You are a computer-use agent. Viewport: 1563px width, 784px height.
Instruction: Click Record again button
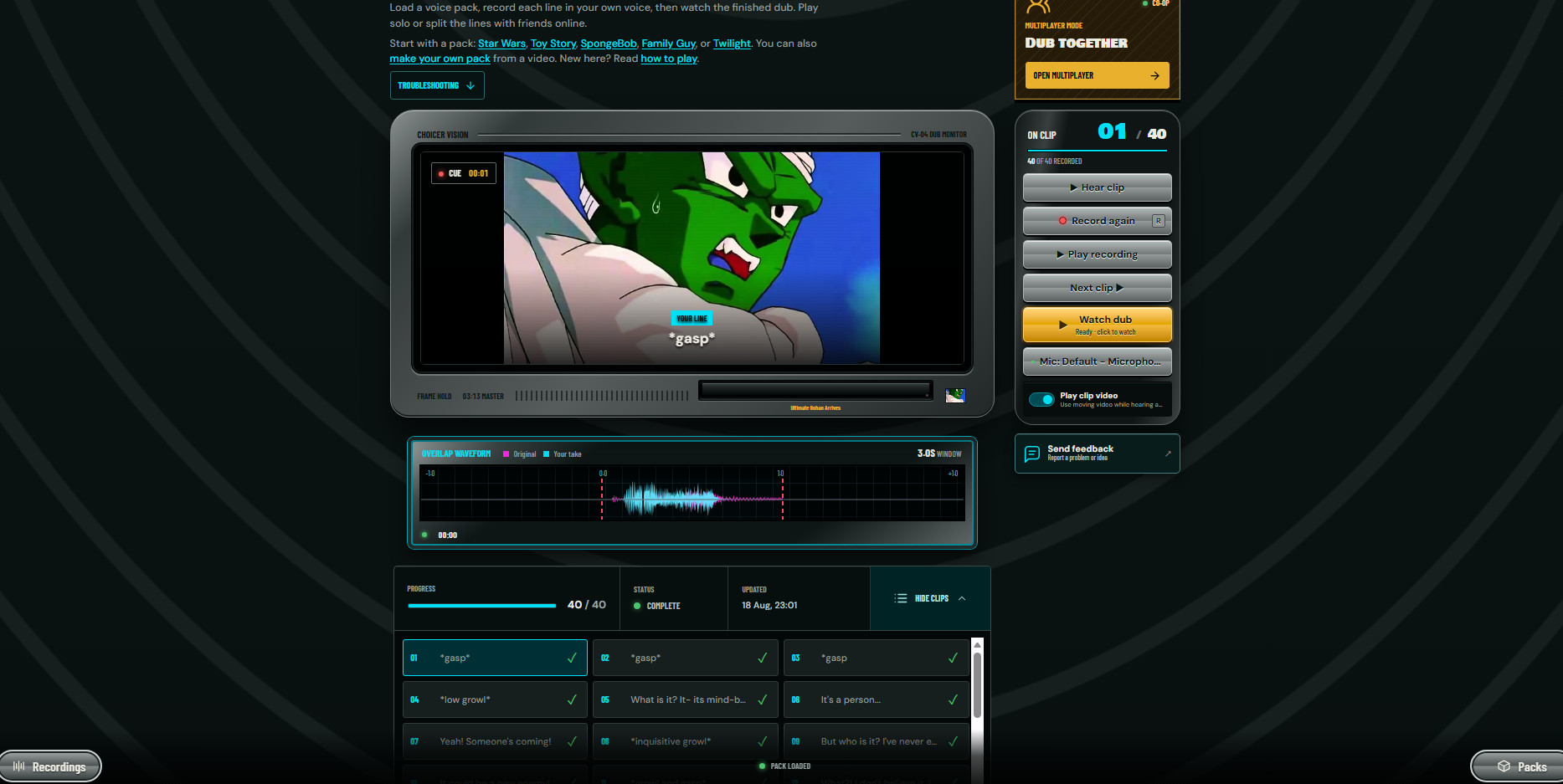(1097, 221)
